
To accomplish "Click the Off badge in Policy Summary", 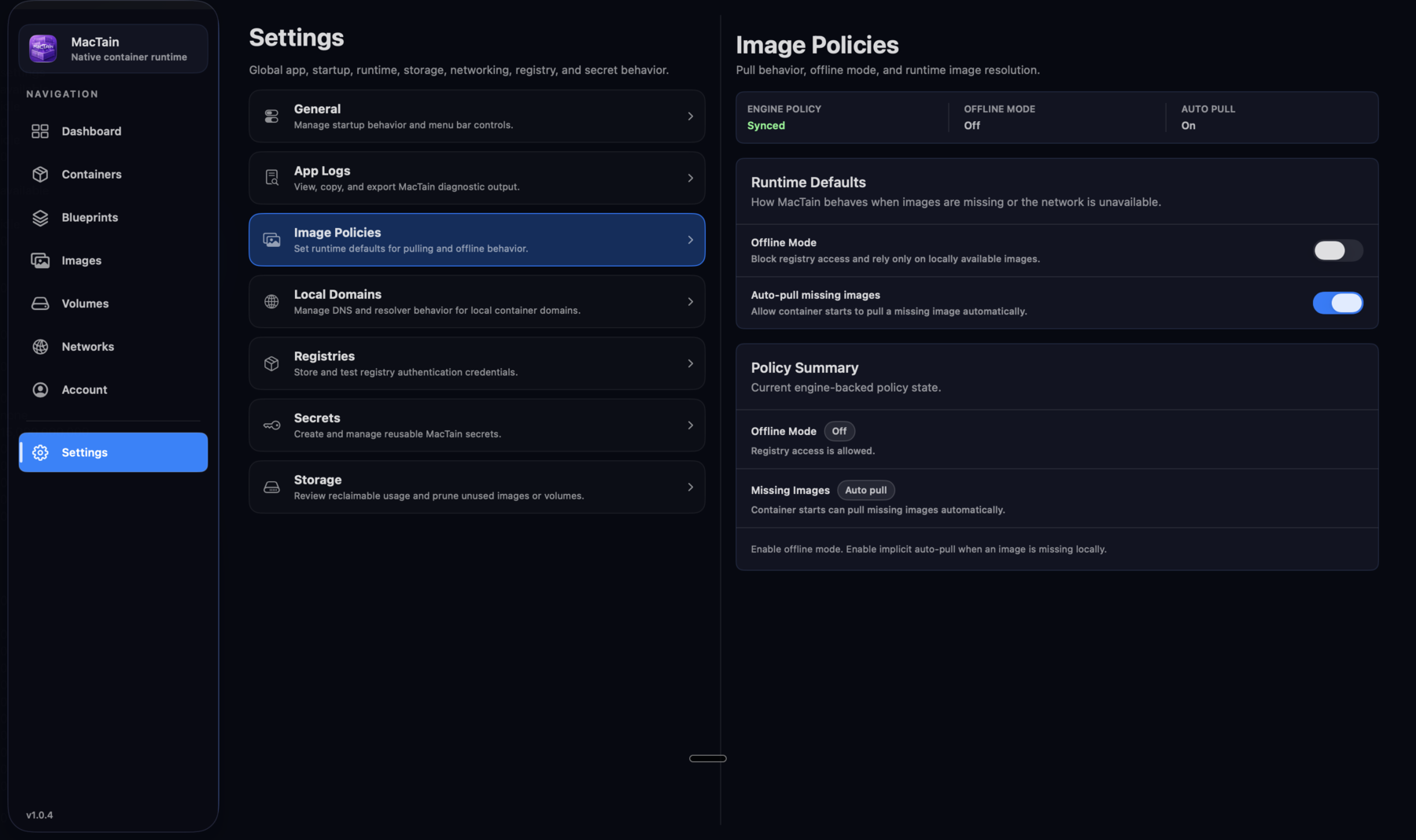I will click(839, 431).
